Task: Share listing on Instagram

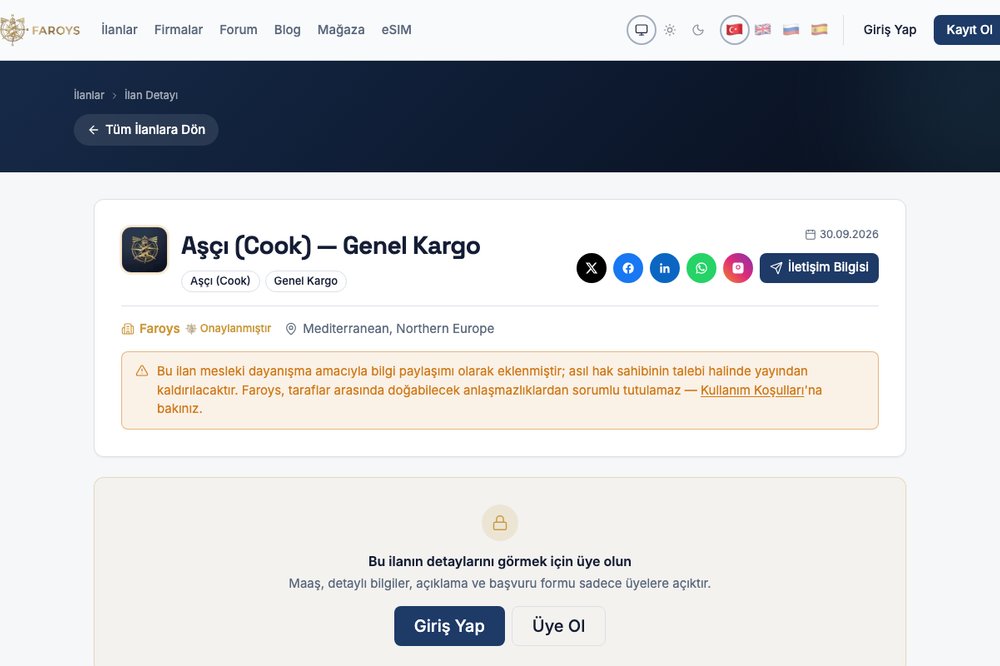Action: coord(738,268)
